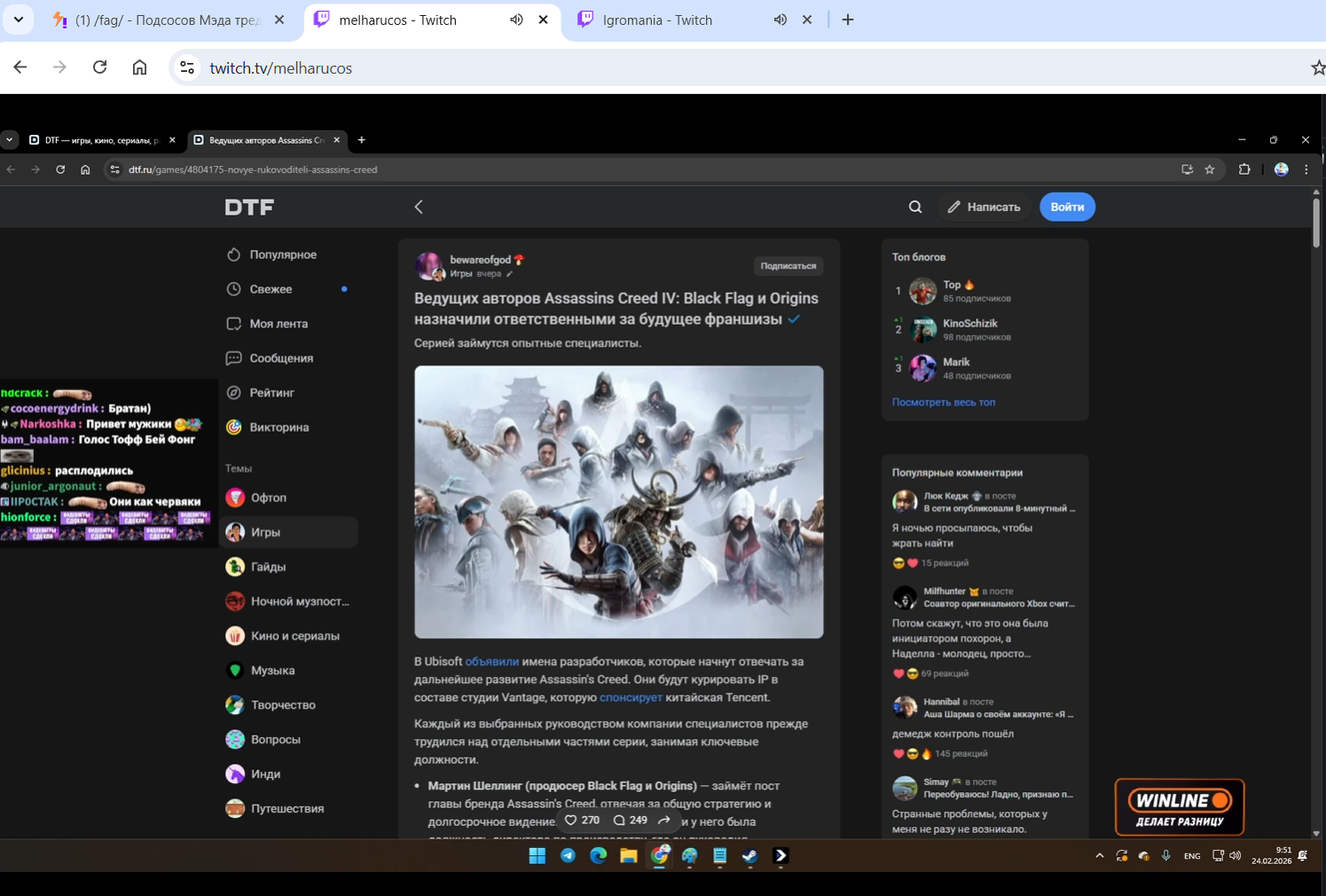
Task: Click the Winline ad banner
Action: pos(1180,807)
